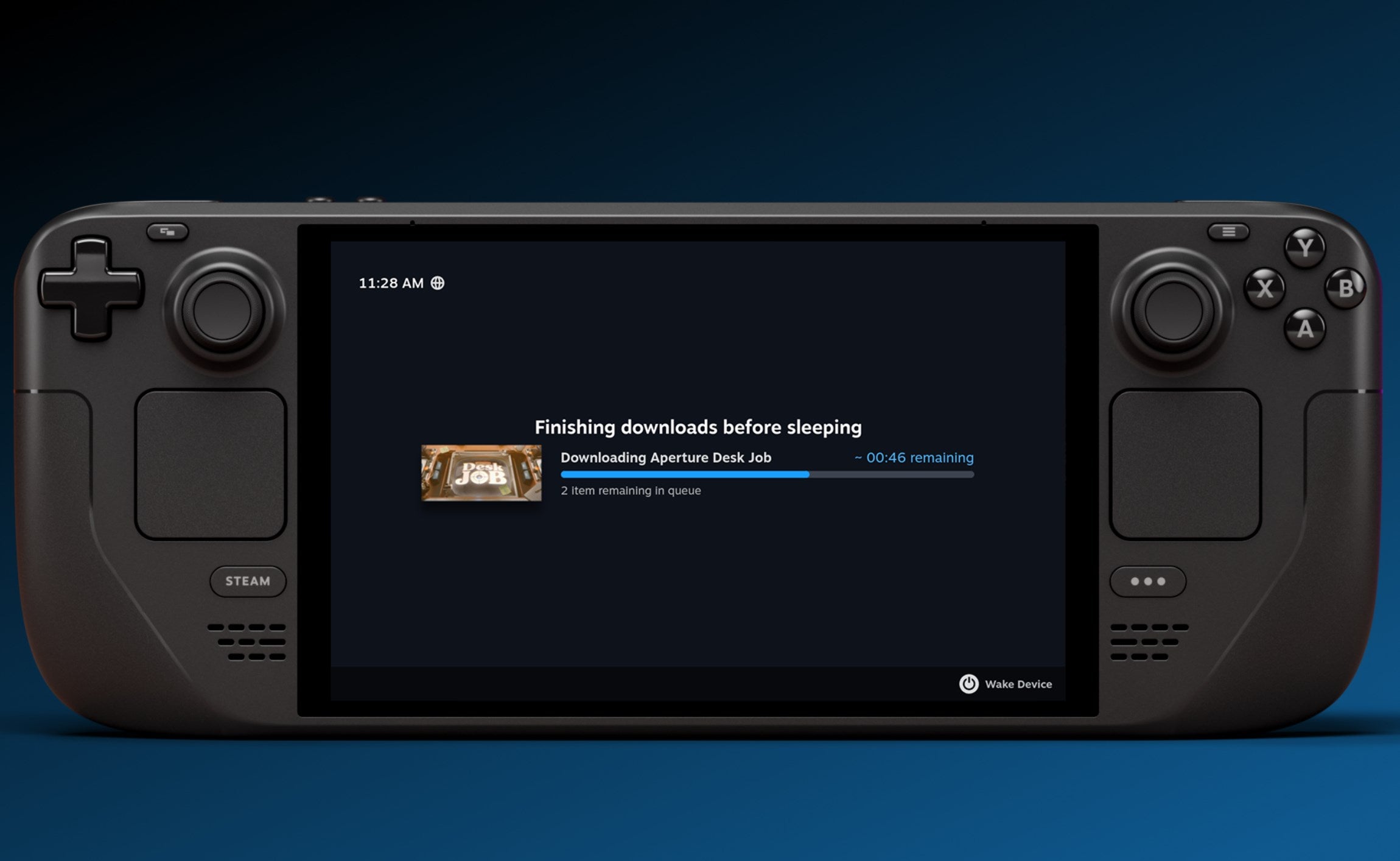Click the 11:28 AM clock
The image size is (1400, 861).
pos(391,283)
